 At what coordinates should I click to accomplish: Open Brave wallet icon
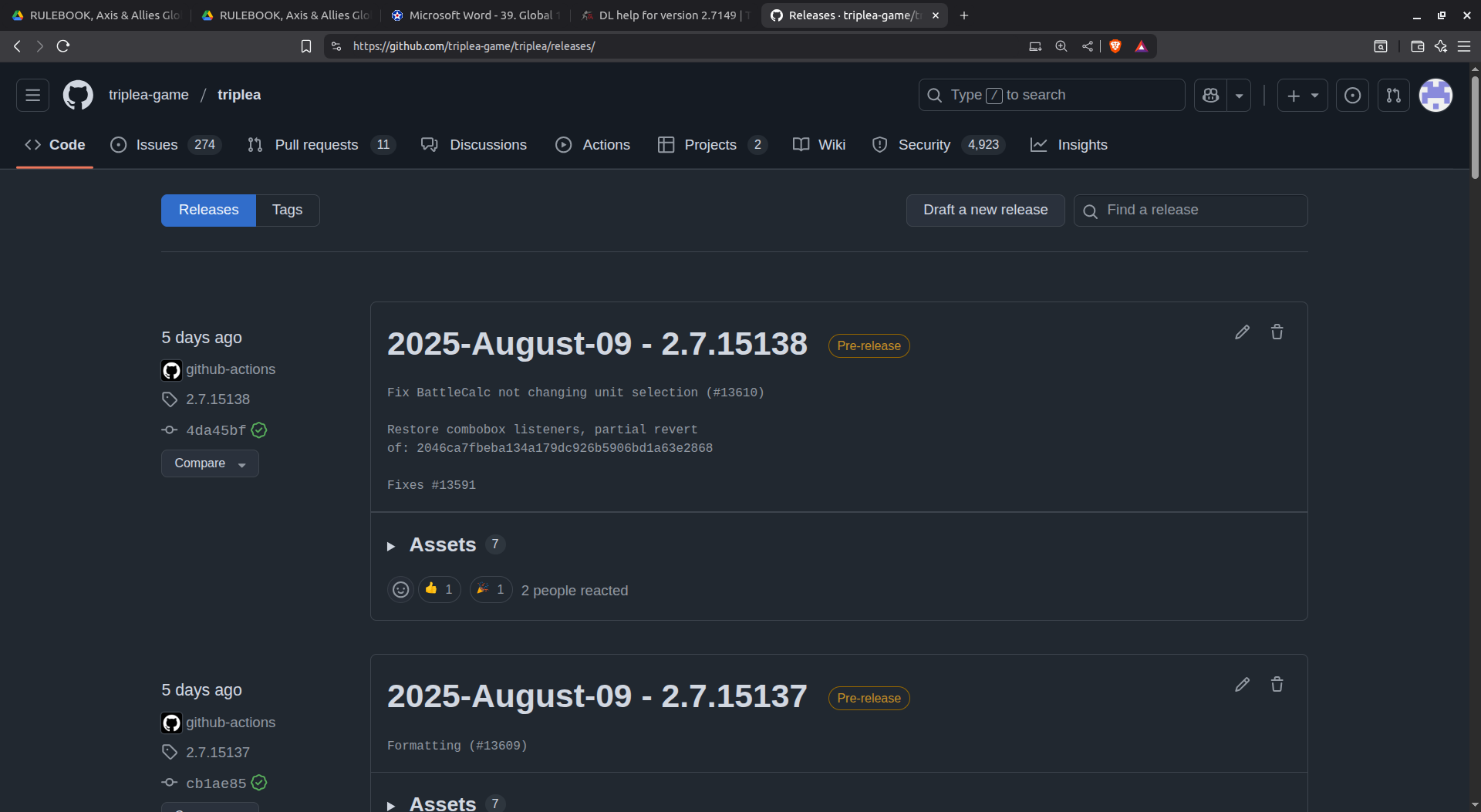pyautogui.click(x=1417, y=46)
